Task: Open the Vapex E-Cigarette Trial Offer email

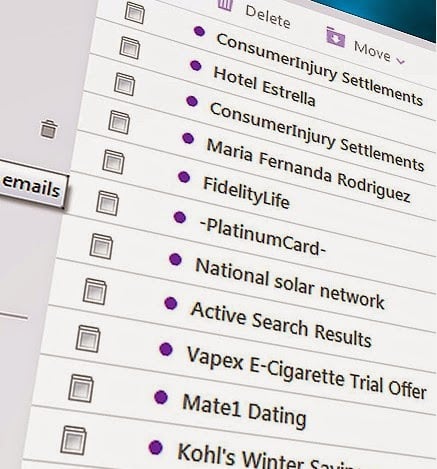Action: (x=306, y=372)
